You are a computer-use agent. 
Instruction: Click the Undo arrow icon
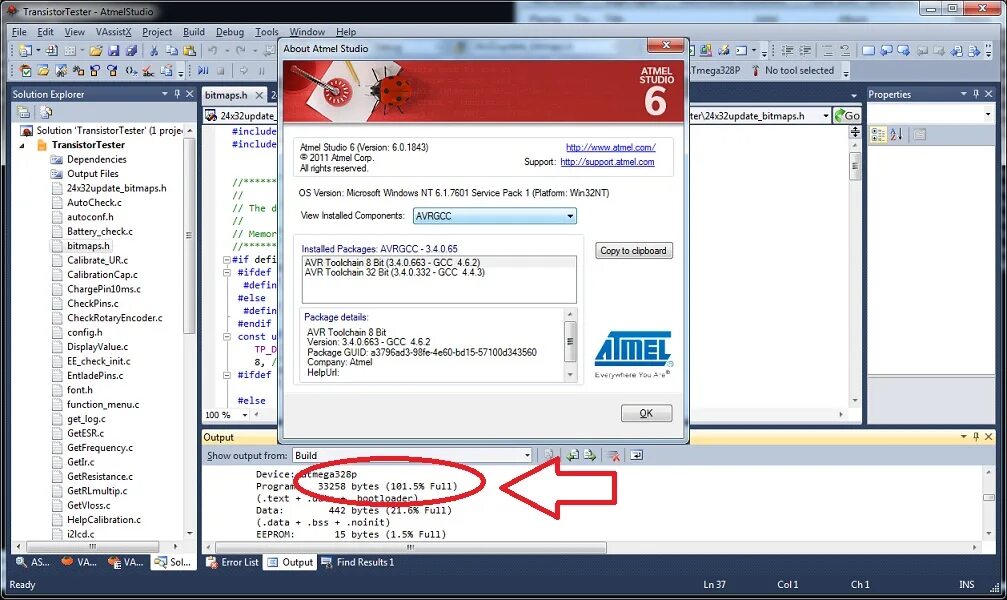pos(213,50)
